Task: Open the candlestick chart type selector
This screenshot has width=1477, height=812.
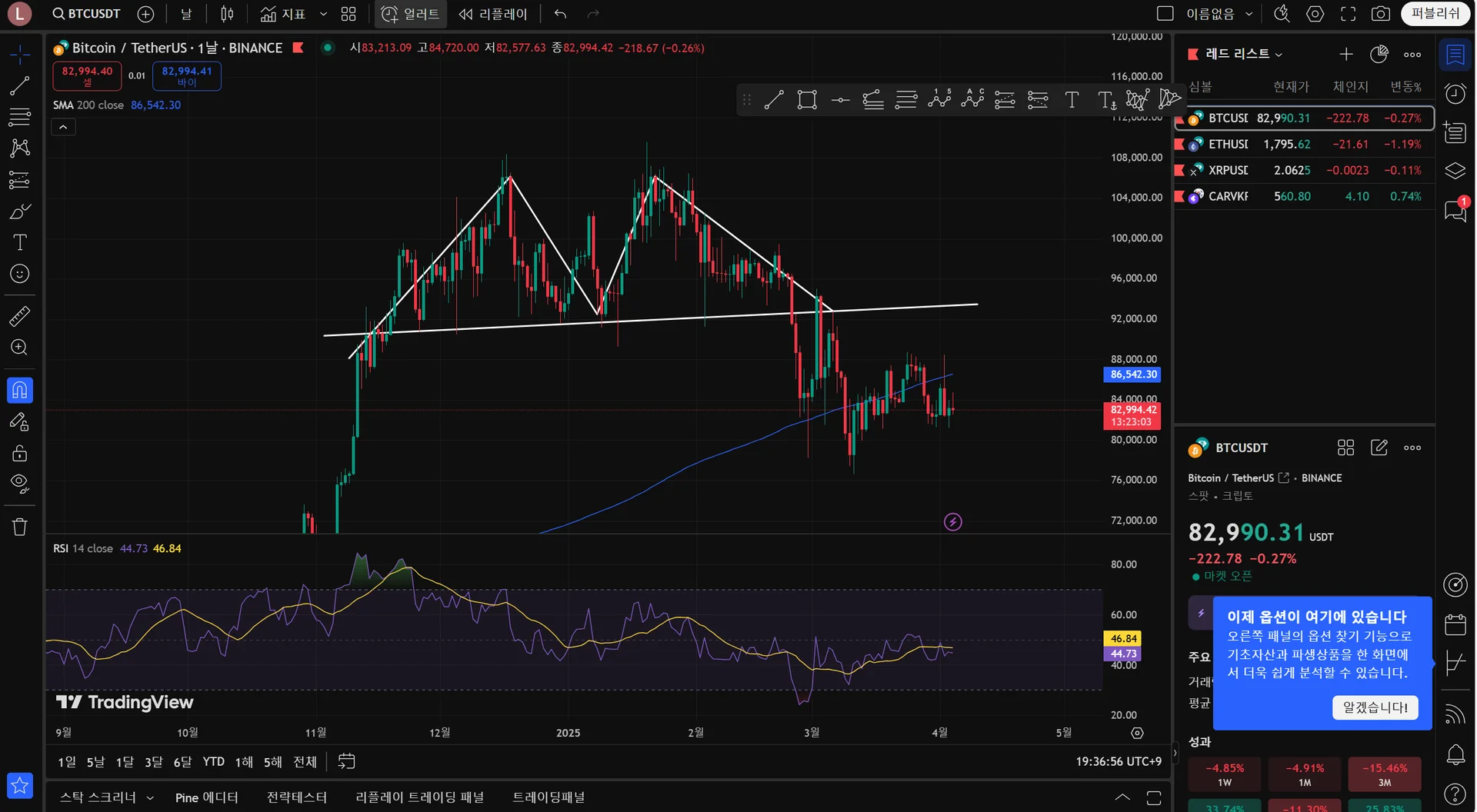Action: coord(227,14)
